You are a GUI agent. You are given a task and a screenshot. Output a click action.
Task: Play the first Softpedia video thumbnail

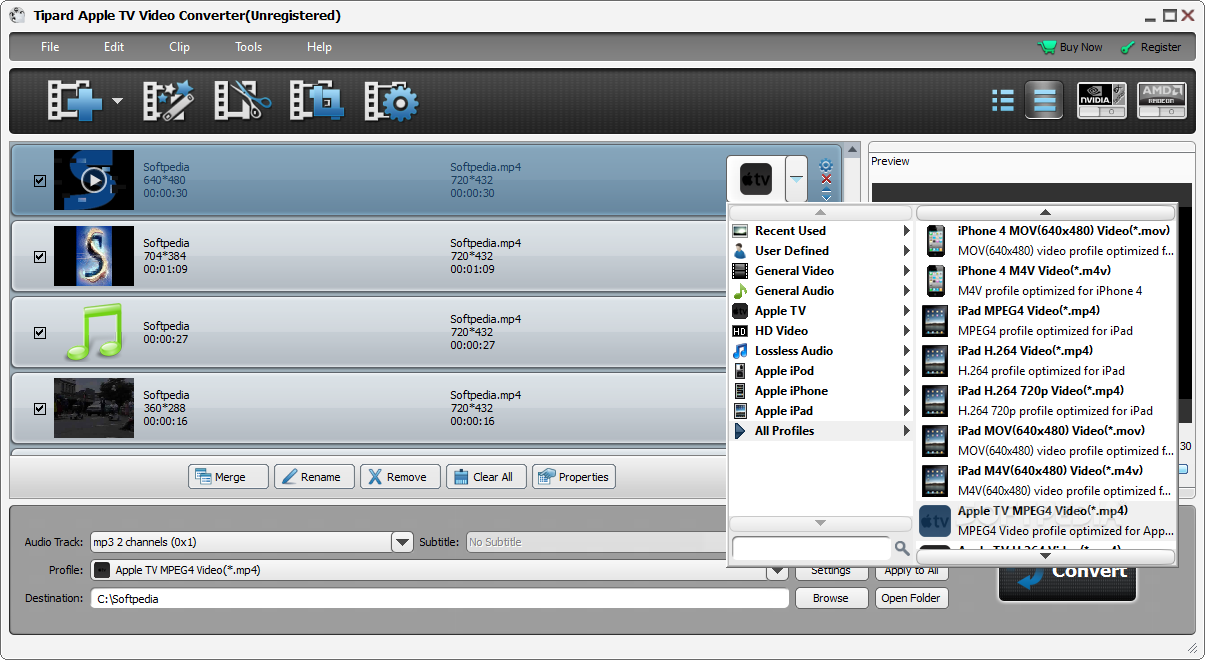coord(93,180)
